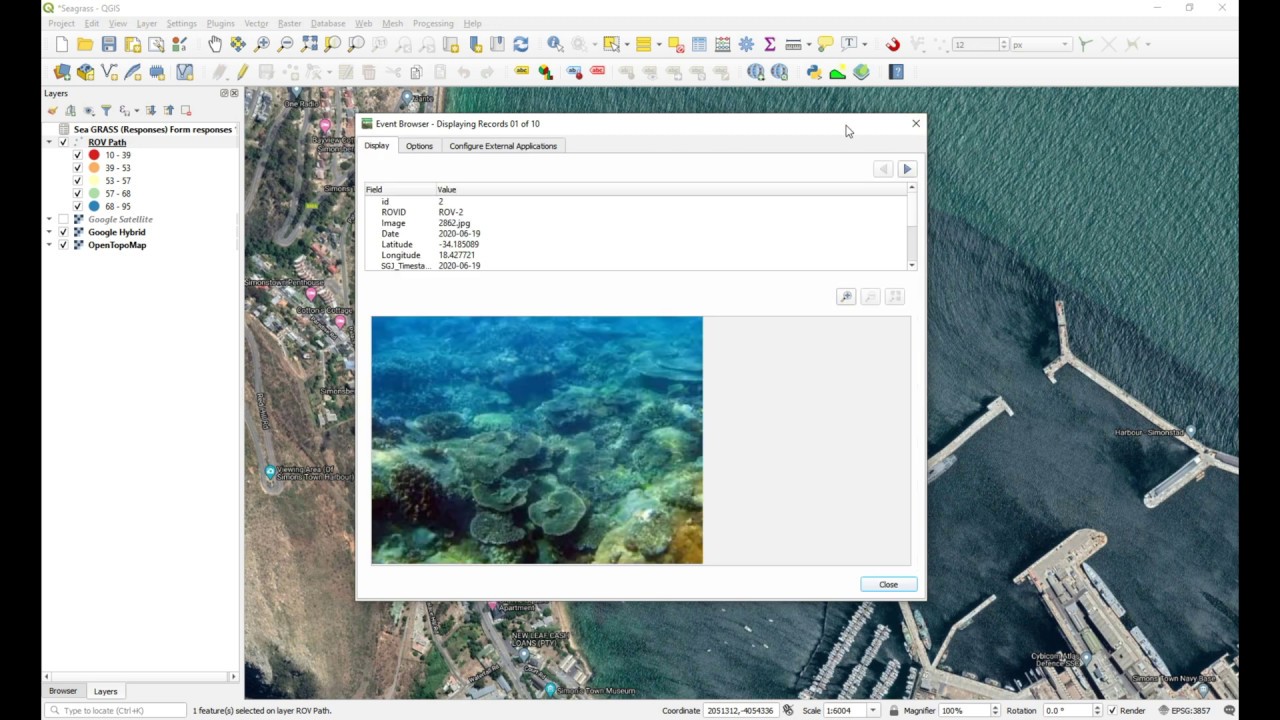Uncheck the 10 - 39 class
Screen dimensions: 1280x720
tap(77, 155)
